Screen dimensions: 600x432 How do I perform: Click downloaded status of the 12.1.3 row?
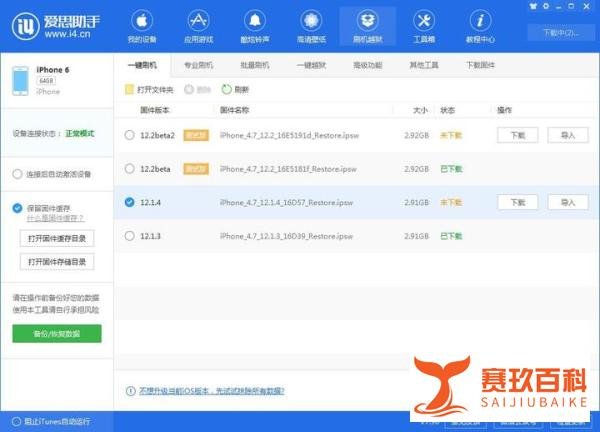451,236
